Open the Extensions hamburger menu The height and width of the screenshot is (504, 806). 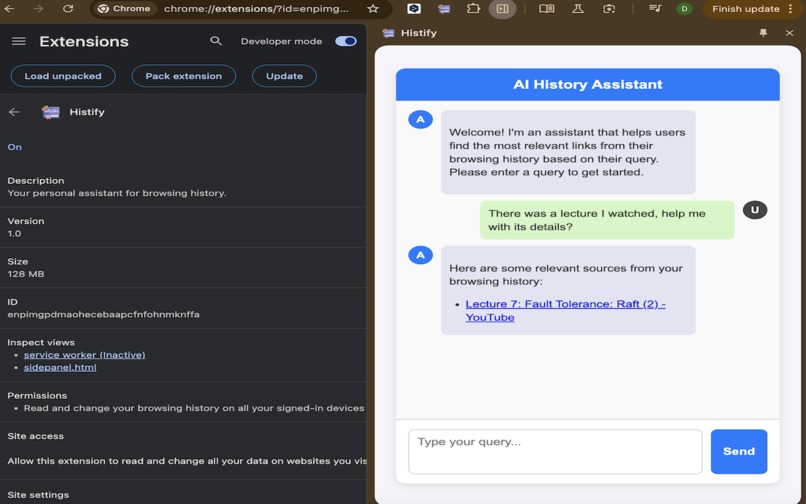(19, 41)
